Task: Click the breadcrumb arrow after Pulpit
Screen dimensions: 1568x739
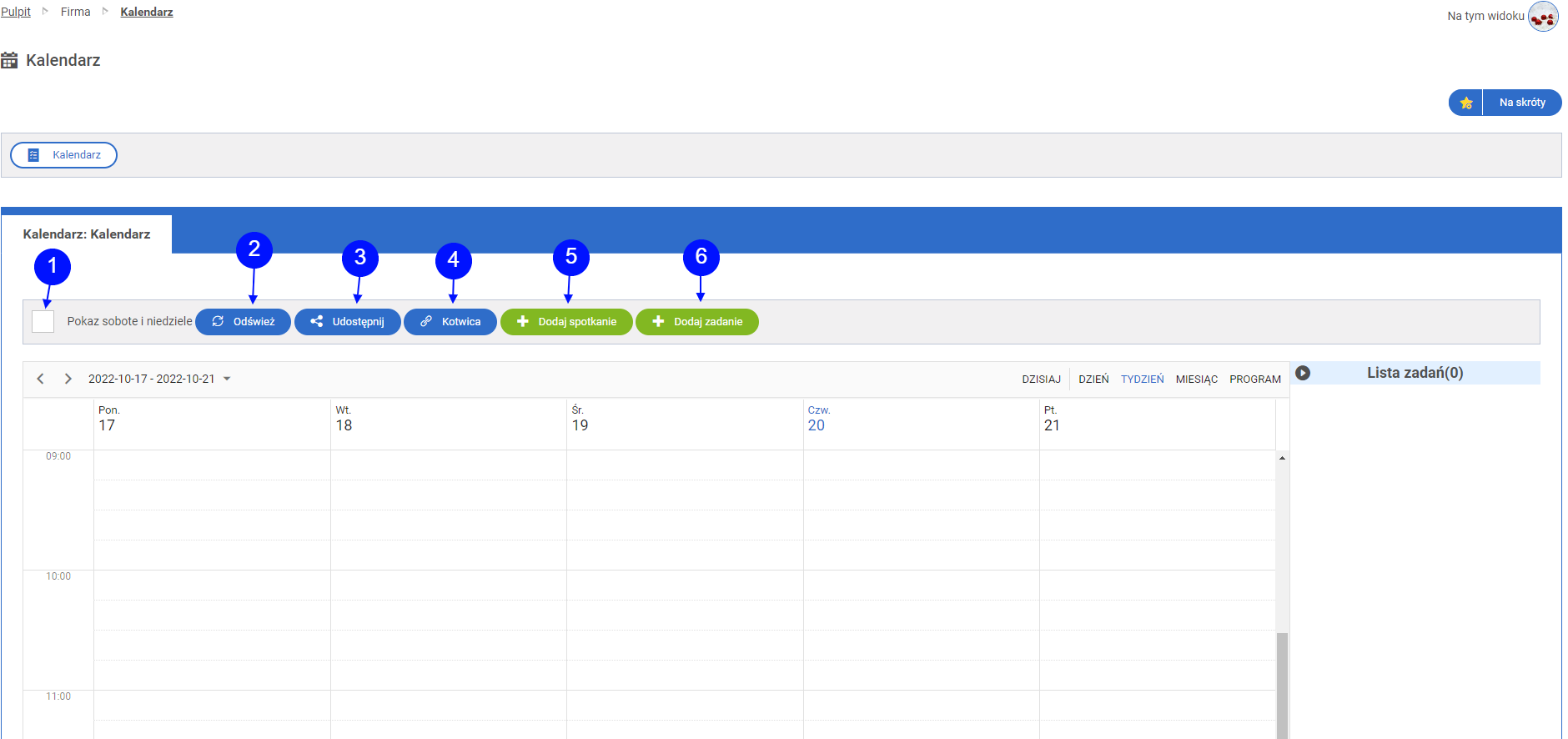Action: tap(45, 12)
